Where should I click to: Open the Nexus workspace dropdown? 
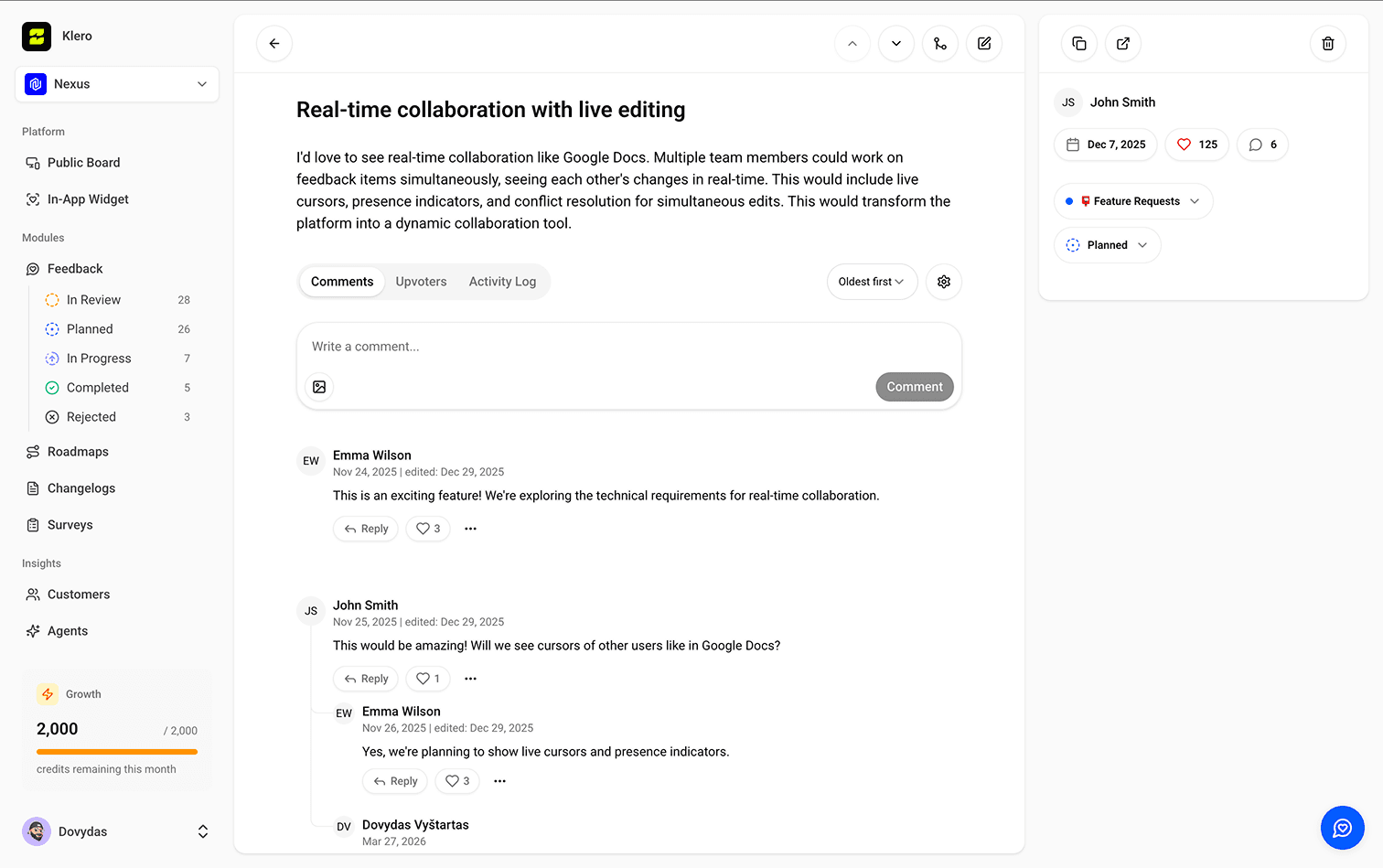117,84
